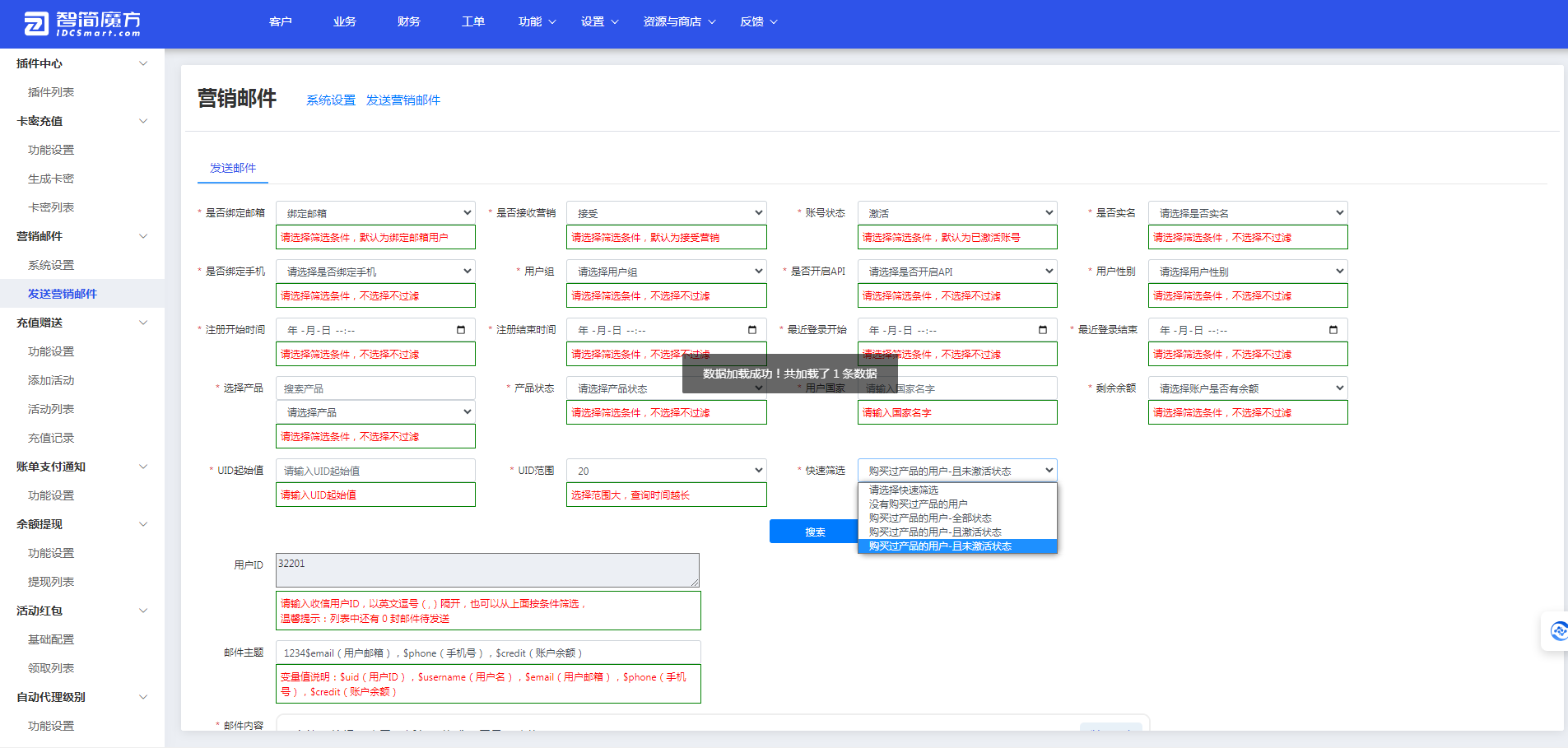Click the 智简魔方 logo

(x=82, y=24)
